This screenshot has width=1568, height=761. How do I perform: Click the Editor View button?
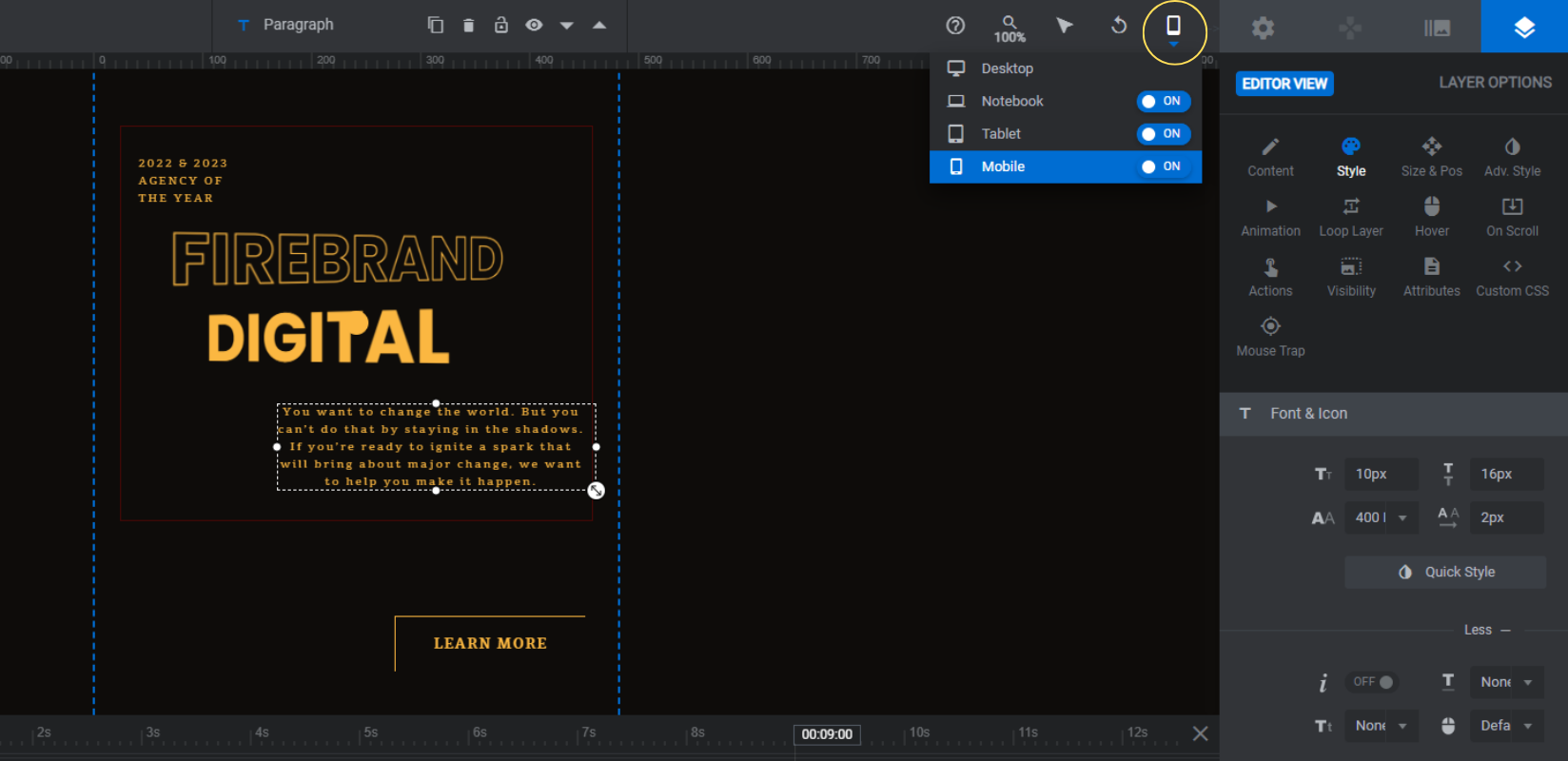(1284, 84)
